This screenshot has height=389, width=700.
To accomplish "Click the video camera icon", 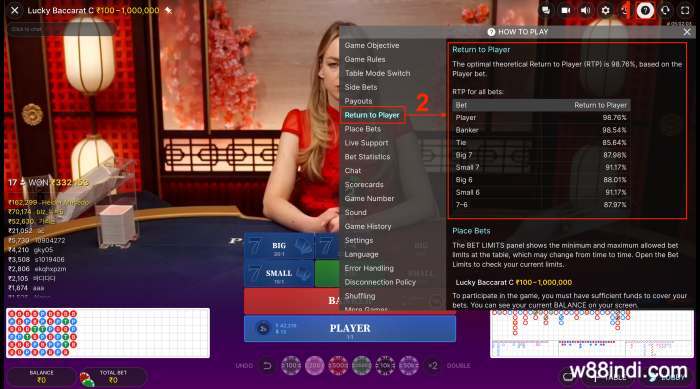I will (566, 10).
